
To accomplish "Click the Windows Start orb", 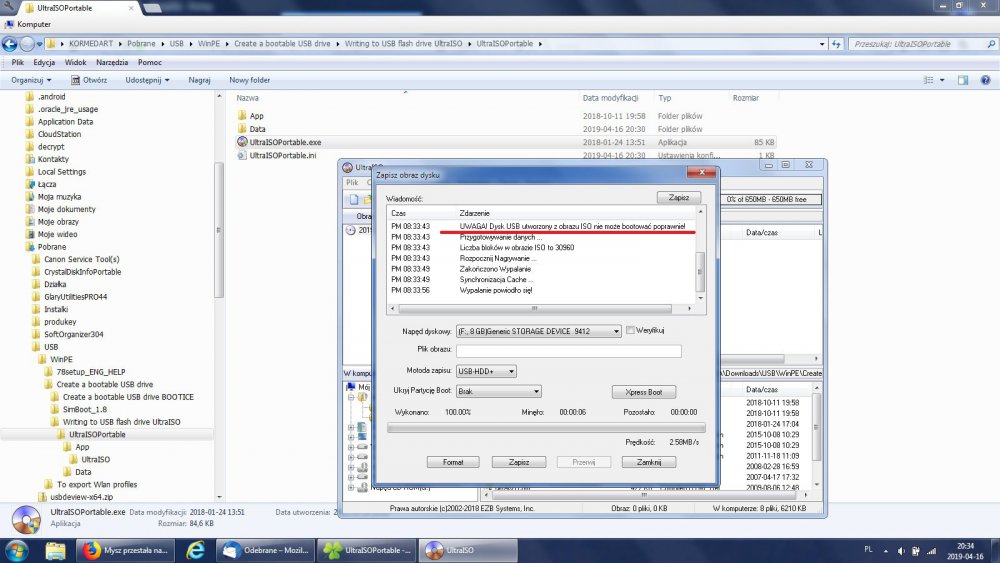I will pyautogui.click(x=17, y=550).
